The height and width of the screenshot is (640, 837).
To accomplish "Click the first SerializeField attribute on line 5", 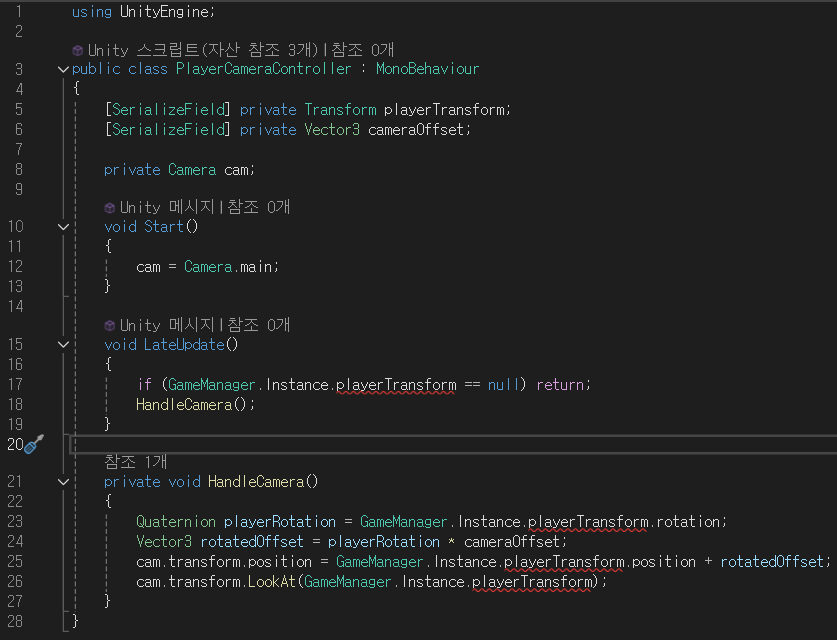I will click(x=168, y=109).
